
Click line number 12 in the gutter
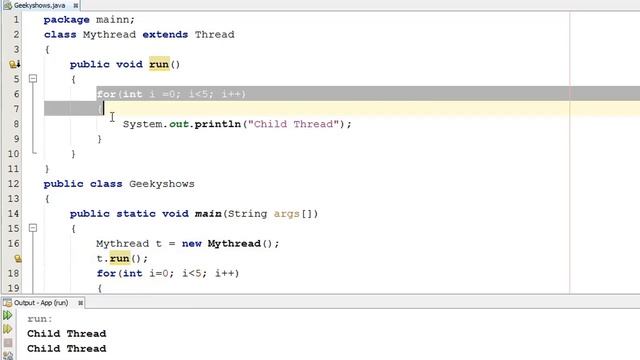pos(13,184)
